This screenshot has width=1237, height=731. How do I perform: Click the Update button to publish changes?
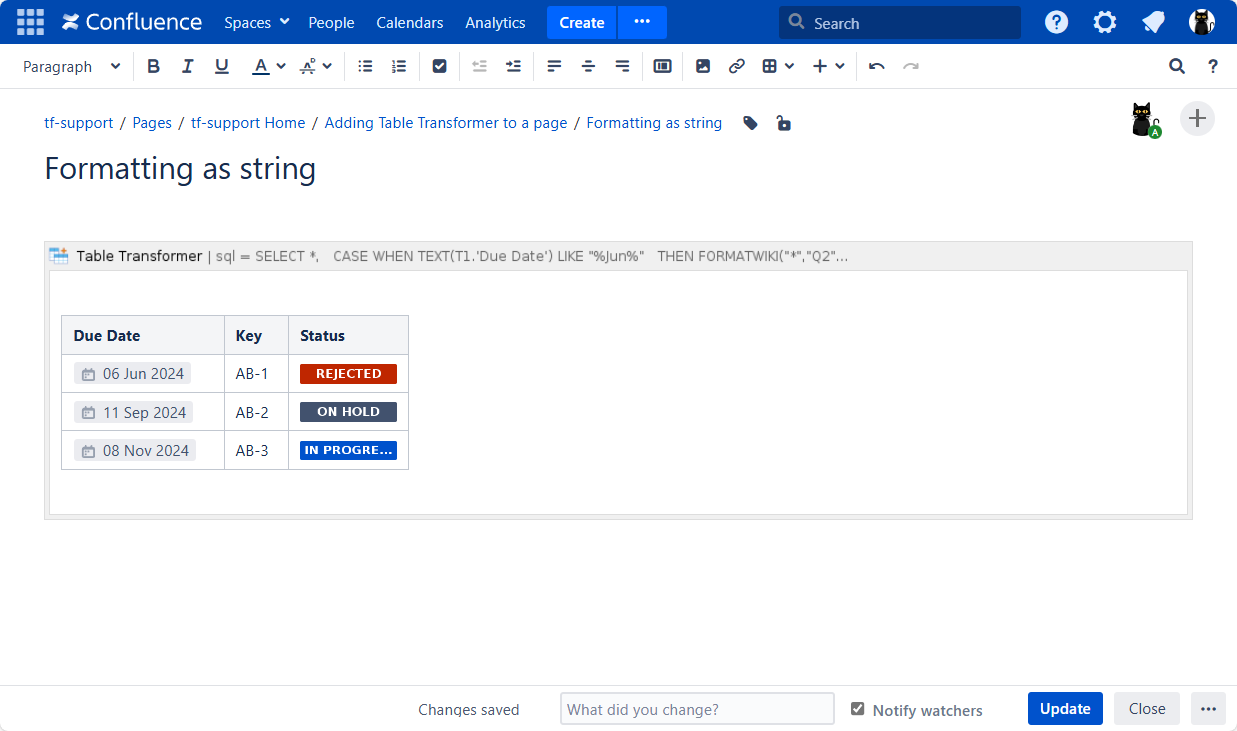point(1065,708)
